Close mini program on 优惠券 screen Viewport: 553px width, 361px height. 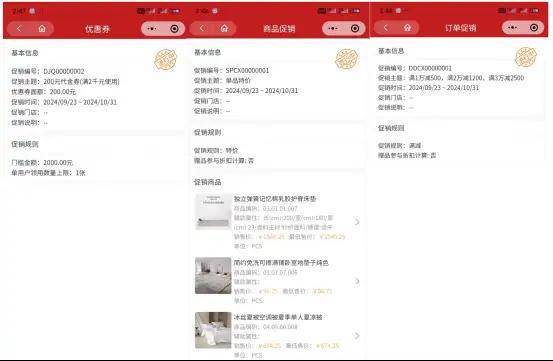(x=174, y=29)
